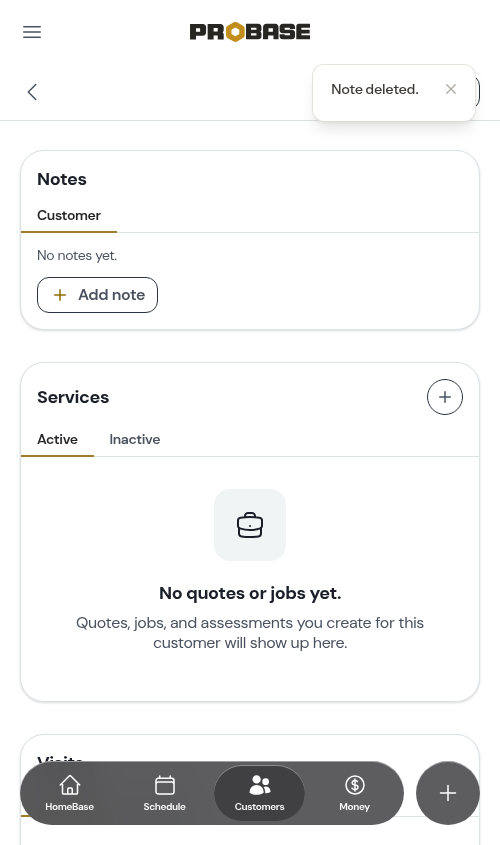Screen dimensions: 500x845
Task: Add a new service with the plus circle
Action: tap(445, 397)
